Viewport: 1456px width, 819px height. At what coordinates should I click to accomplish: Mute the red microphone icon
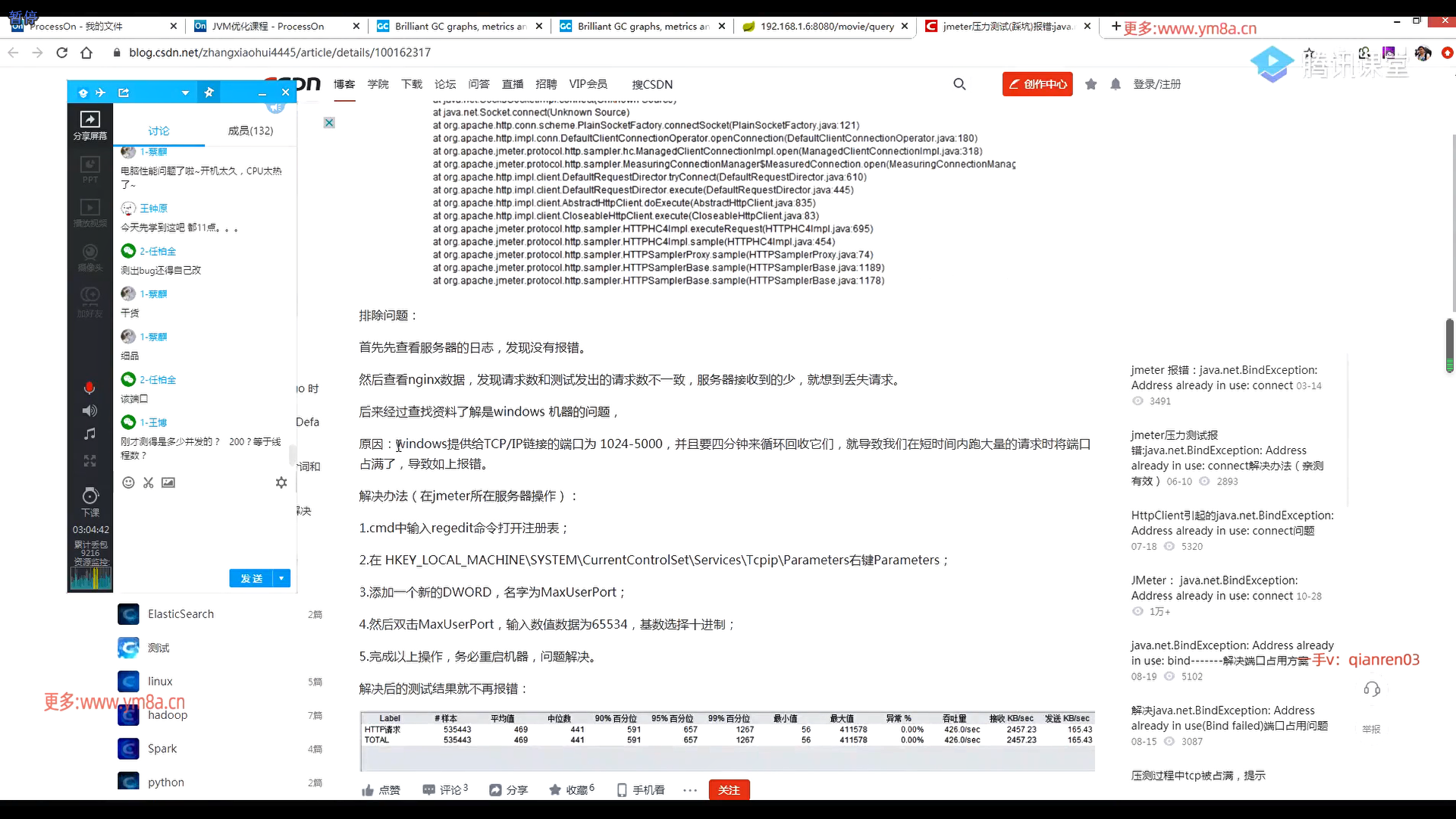coord(89,388)
